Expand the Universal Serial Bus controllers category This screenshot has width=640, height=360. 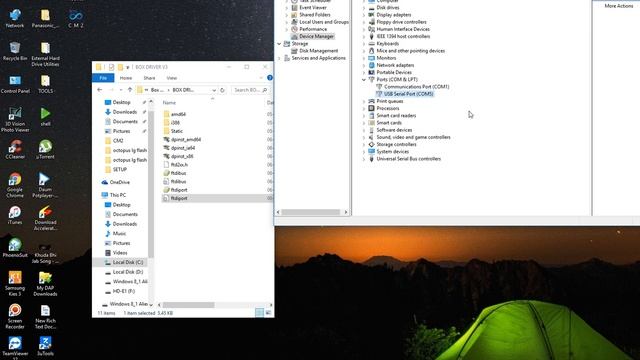coord(364,159)
